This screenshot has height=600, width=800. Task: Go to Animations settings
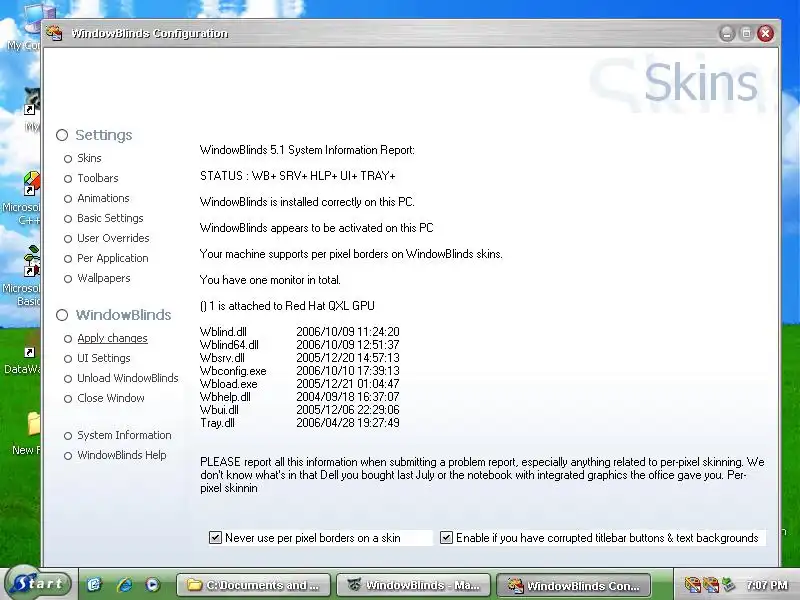(103, 198)
